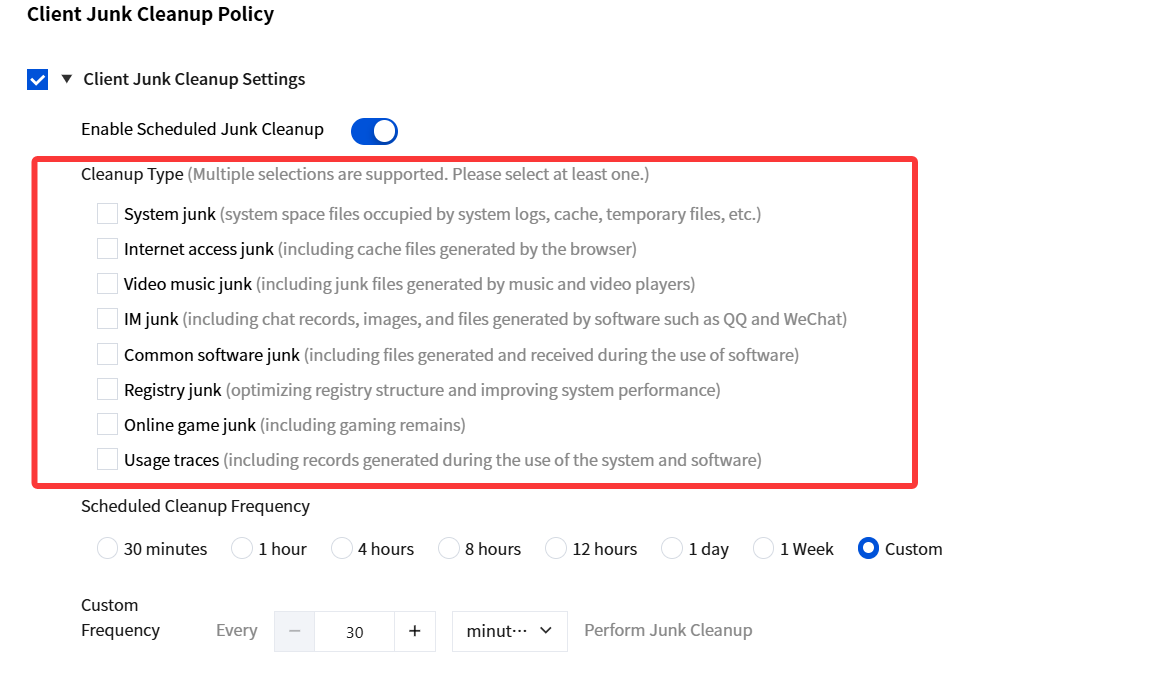
Task: Select the 30 minutes frequency radio
Action: point(108,548)
